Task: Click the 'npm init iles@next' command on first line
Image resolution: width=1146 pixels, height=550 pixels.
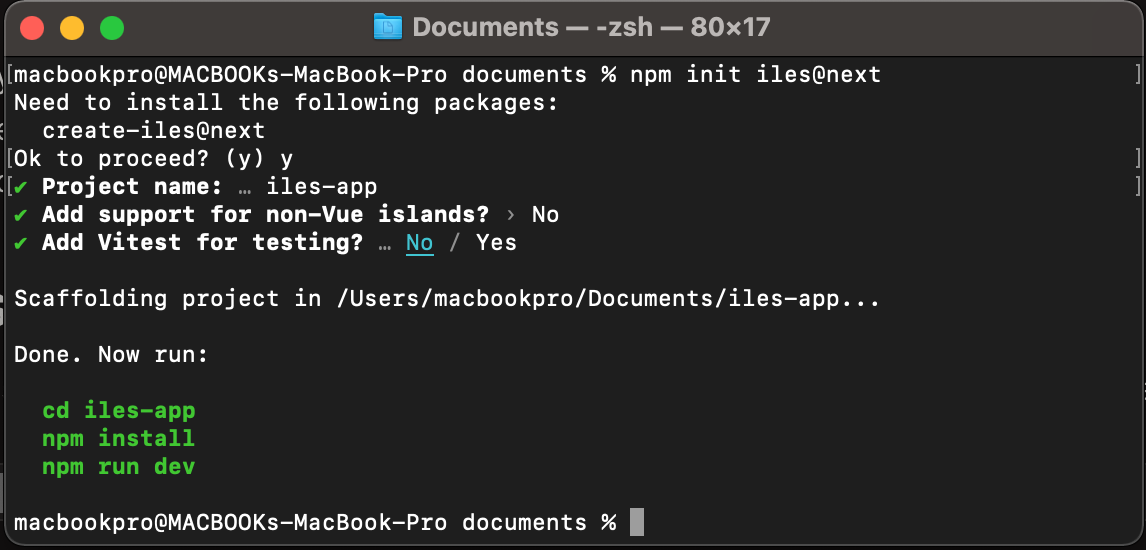Action: click(756, 75)
